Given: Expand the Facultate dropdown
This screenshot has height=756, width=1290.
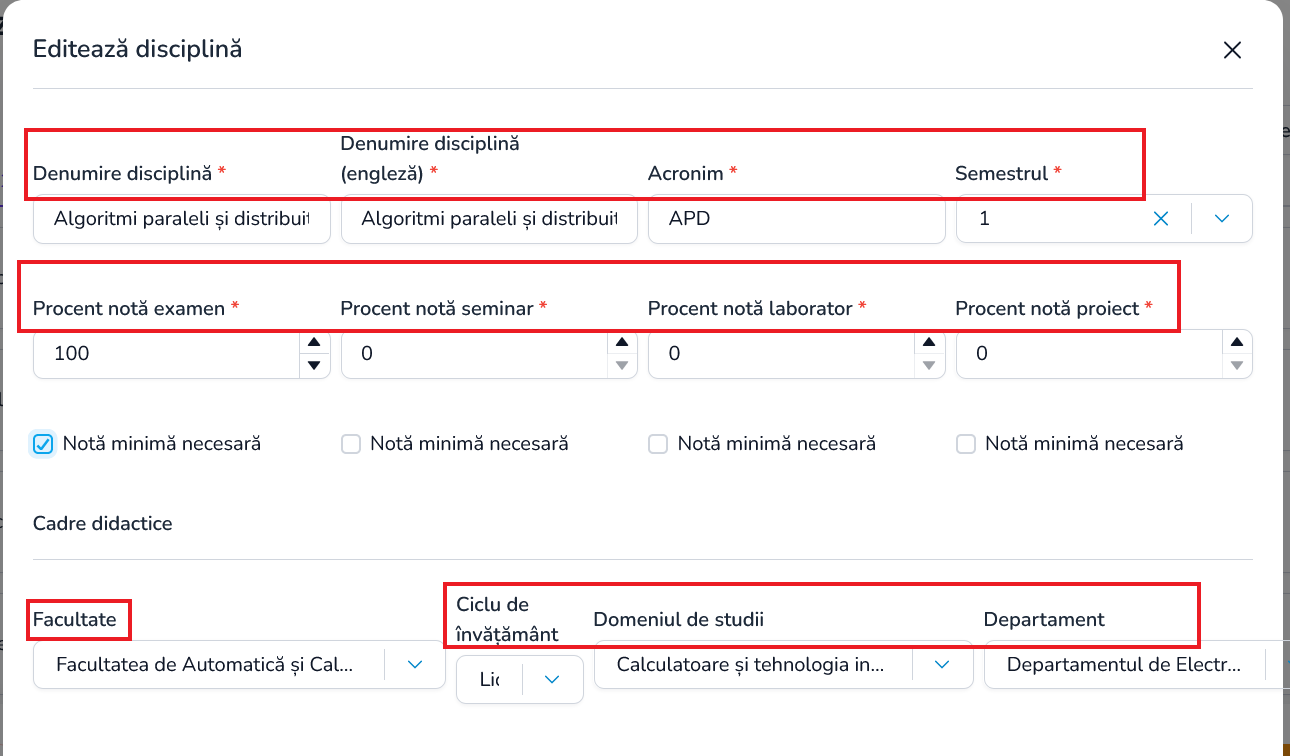Looking at the screenshot, I should [416, 664].
